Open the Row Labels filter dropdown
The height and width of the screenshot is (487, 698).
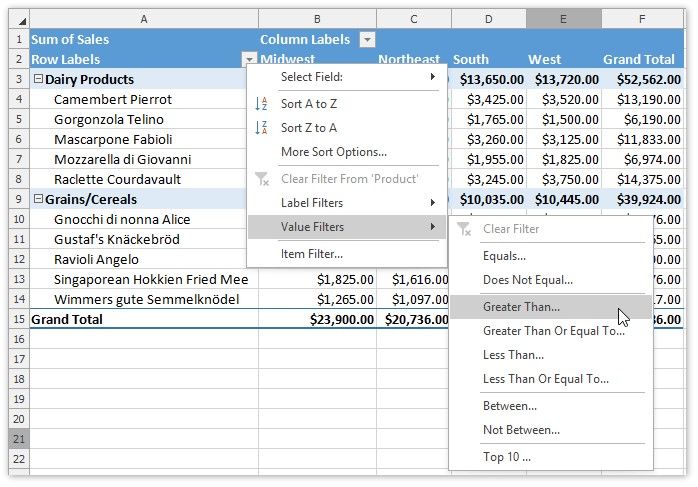click(249, 60)
